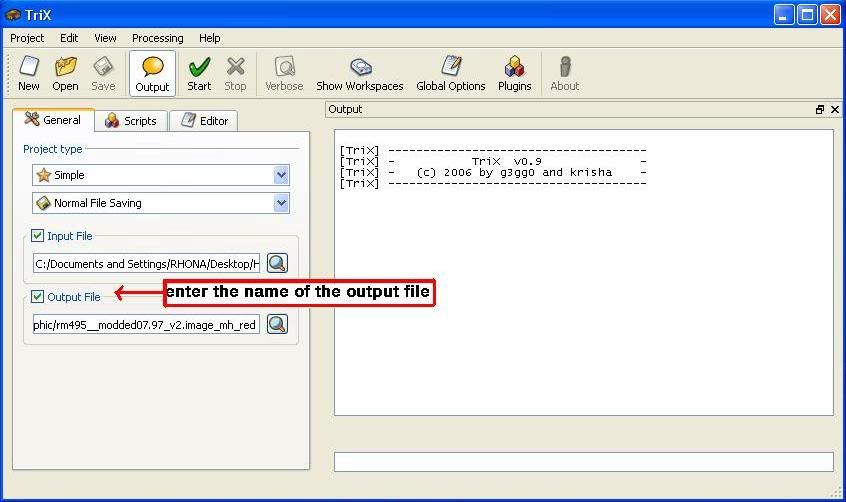This screenshot has height=502, width=846.
Task: Switch to the General tab
Action: coord(53,120)
